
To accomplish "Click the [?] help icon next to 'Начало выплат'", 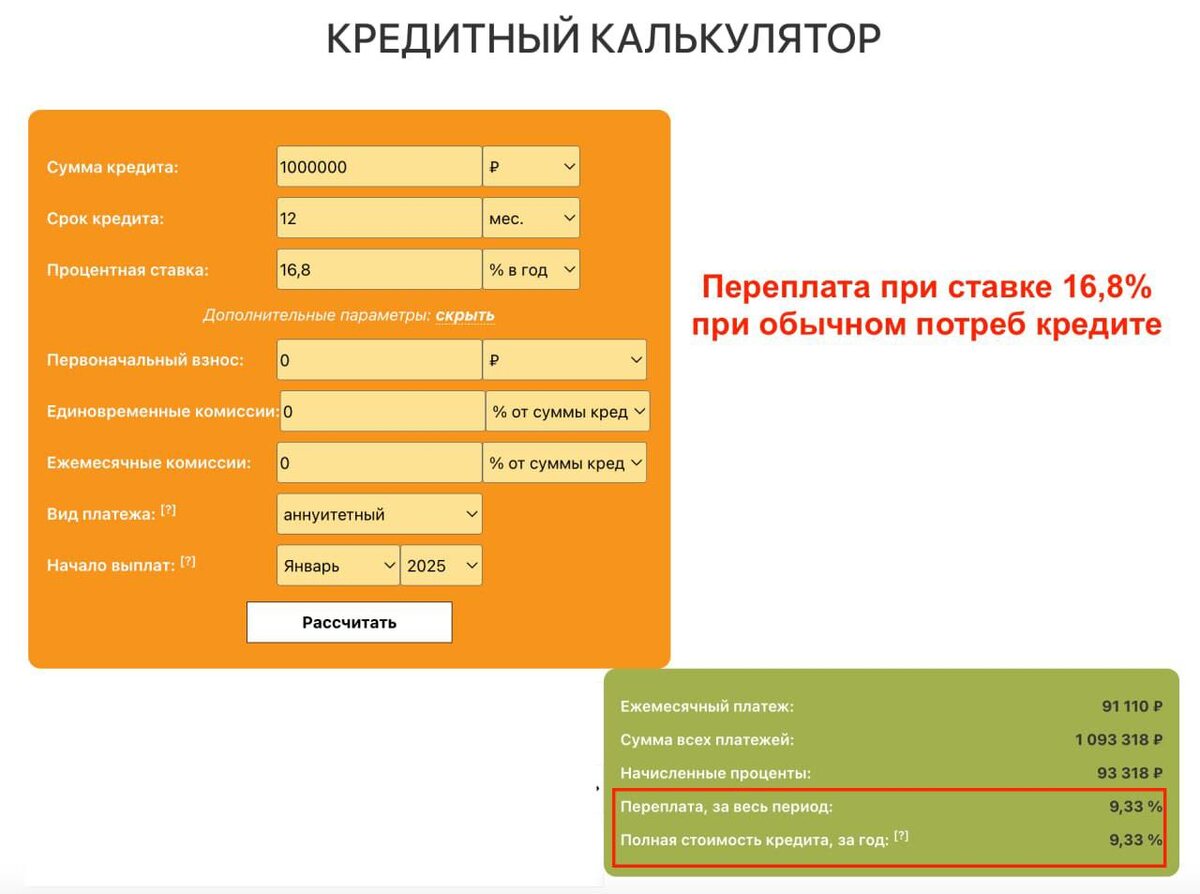I will tap(187, 562).
